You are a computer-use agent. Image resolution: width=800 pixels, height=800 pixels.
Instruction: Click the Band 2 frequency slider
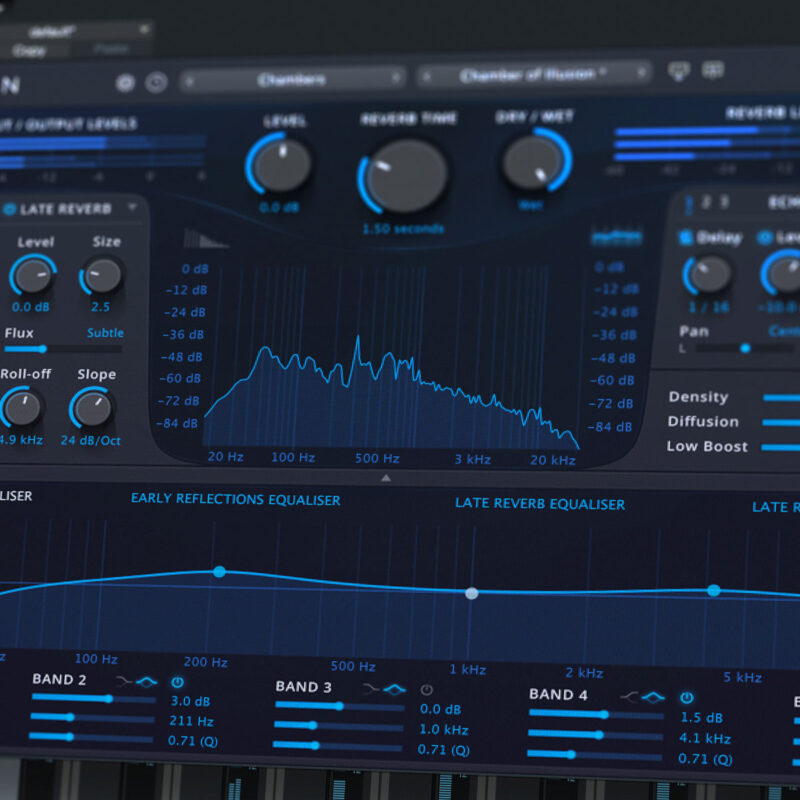click(92, 717)
